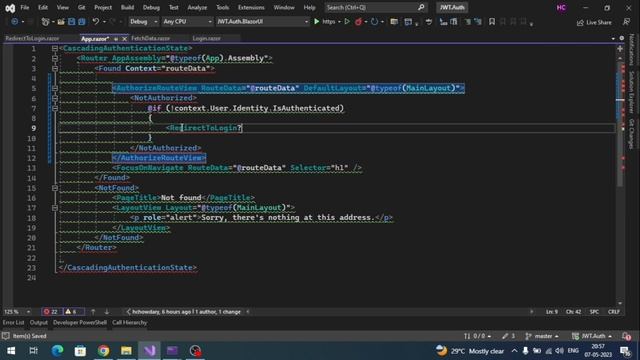This screenshot has width=640, height=360.
Task: Click the weather widget showing 29°C
Action: coord(469,351)
